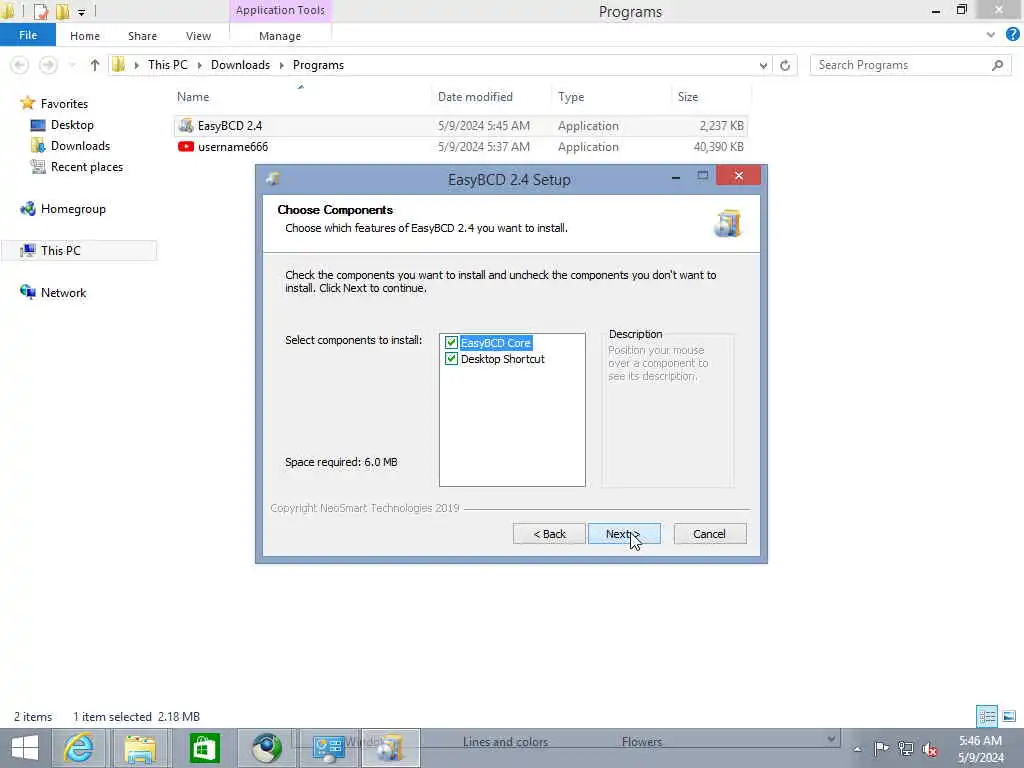Open recent locations dropdown arrow
The image size is (1024, 768).
72,65
